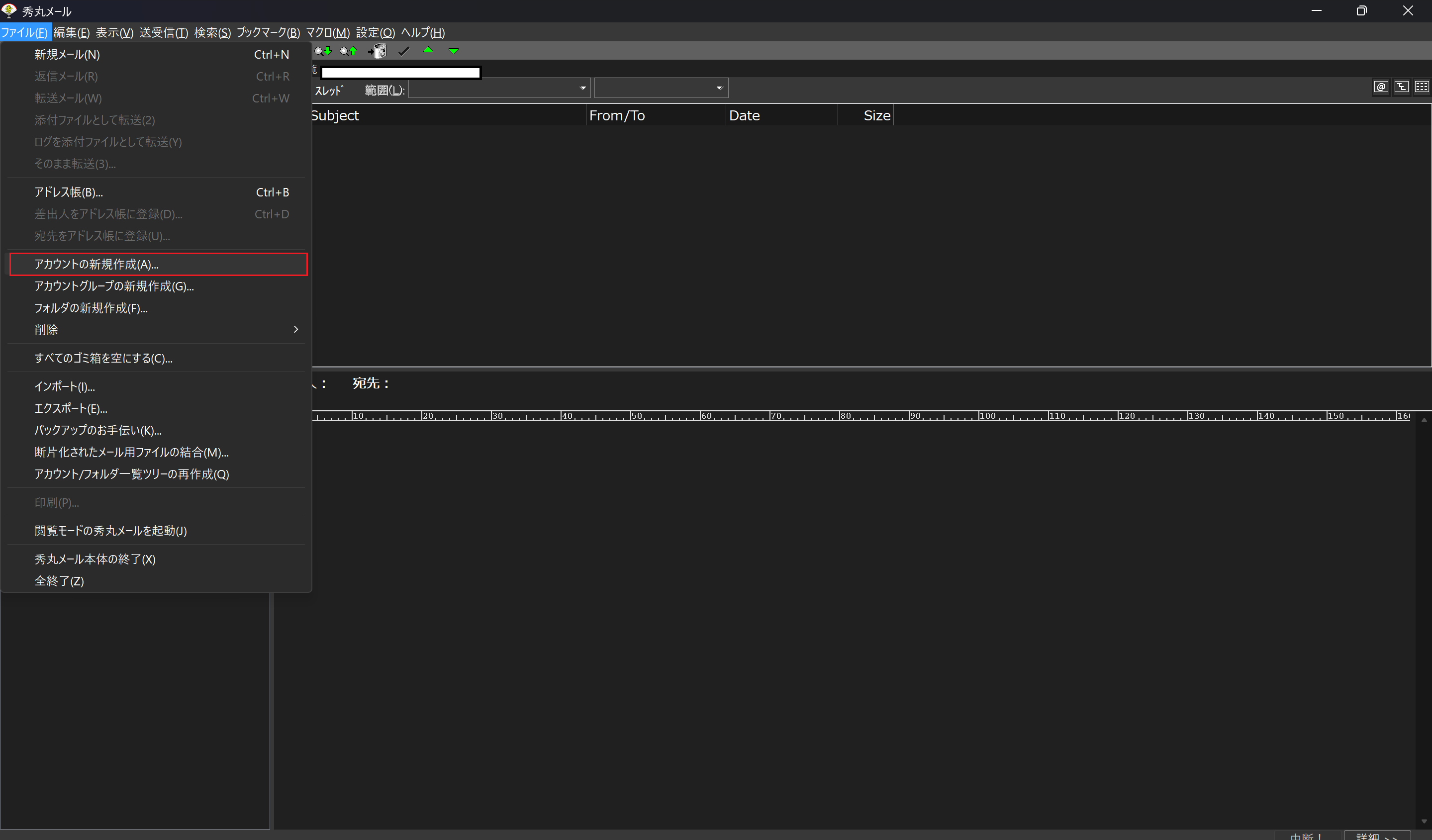Image resolution: width=1432 pixels, height=840 pixels.
Task: Click the green down arrow icon
Action: click(x=454, y=51)
